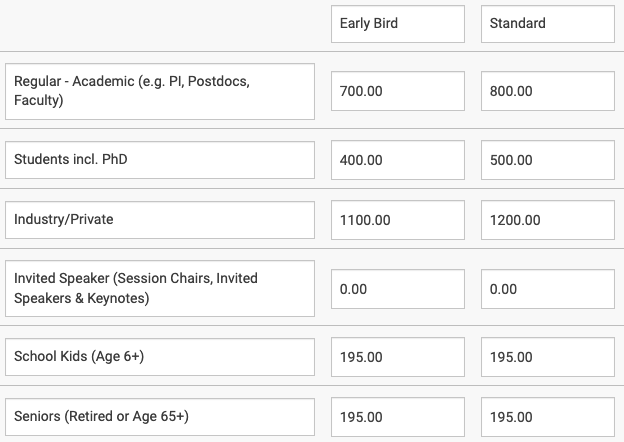Select the School Kids (Age 6+) field
624x442 pixels.
(x=160, y=357)
